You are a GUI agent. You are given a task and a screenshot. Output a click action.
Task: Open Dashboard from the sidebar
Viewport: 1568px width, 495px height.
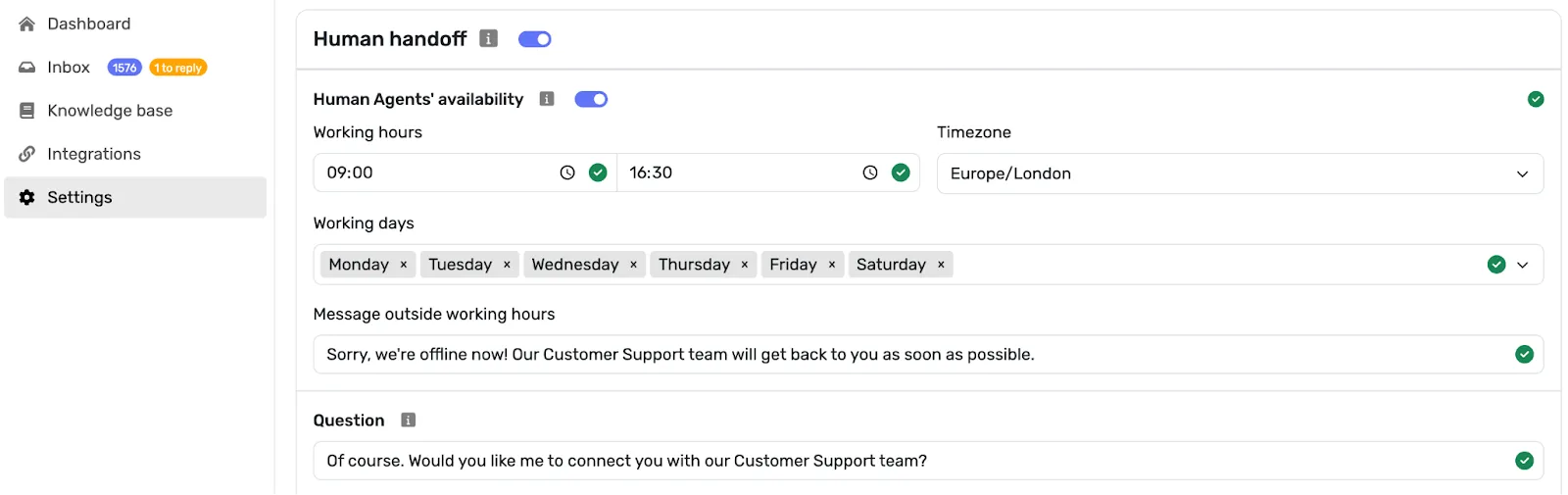pos(88,24)
